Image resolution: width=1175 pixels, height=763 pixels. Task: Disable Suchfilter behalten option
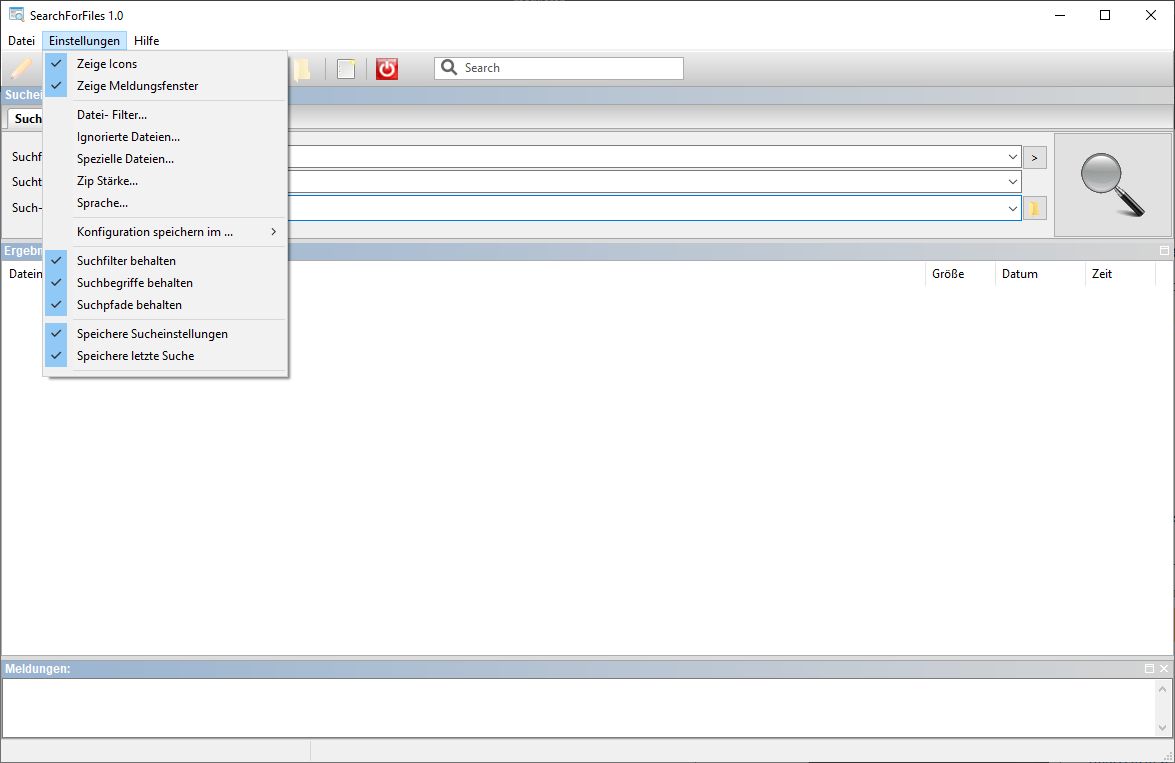(x=126, y=261)
